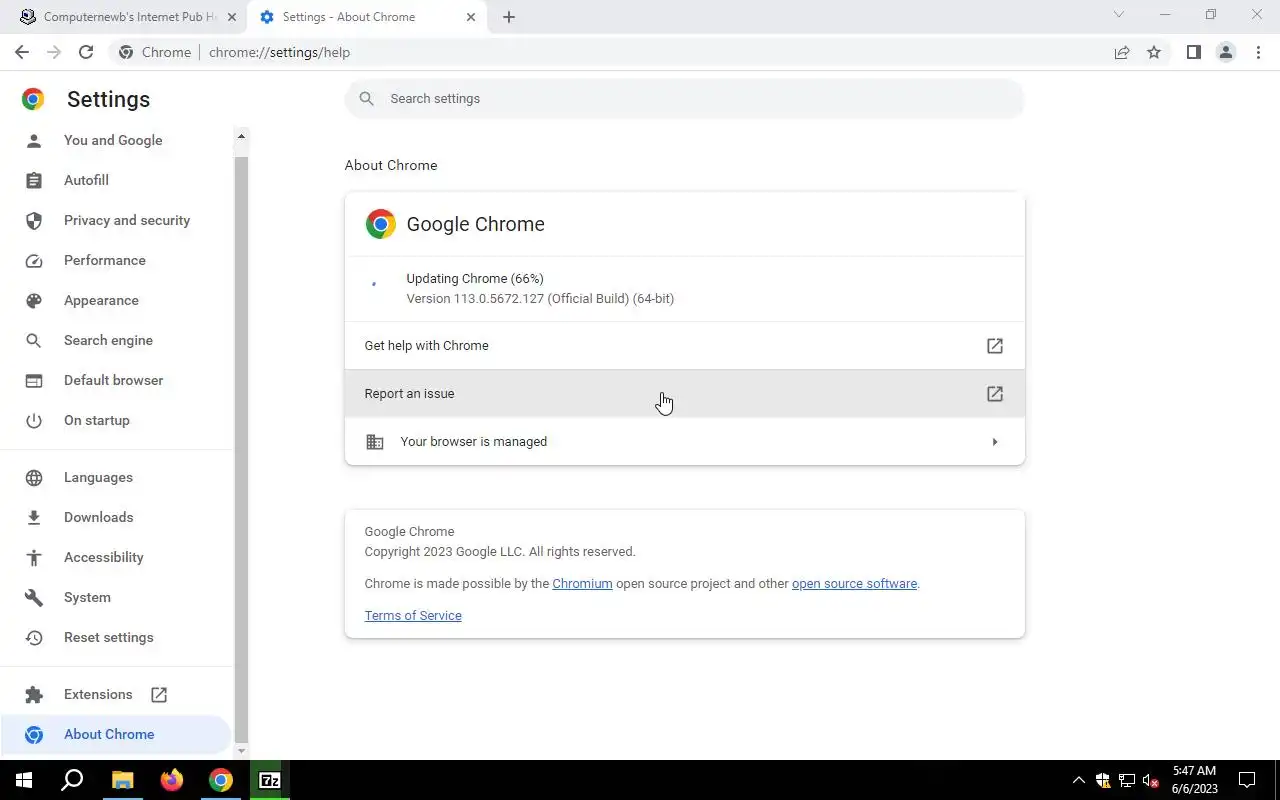The image size is (1280, 800).
Task: Click the sidebar scrollbar down arrow
Action: pyautogui.click(x=241, y=750)
